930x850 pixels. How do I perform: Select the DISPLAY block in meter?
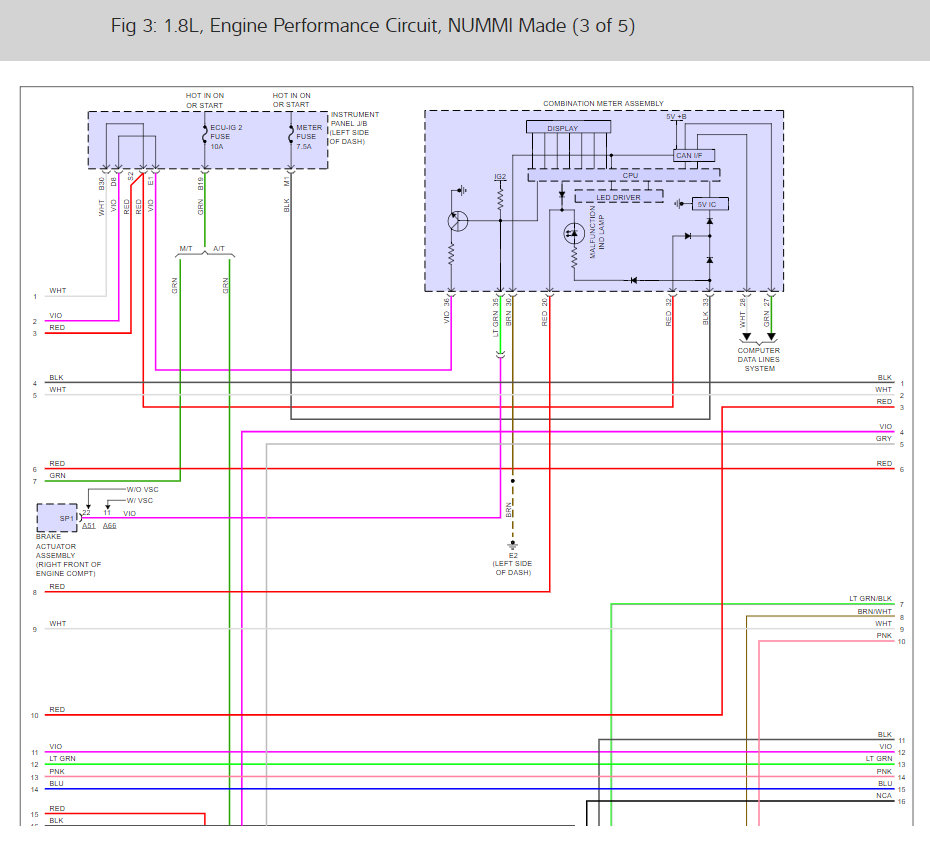(x=568, y=128)
